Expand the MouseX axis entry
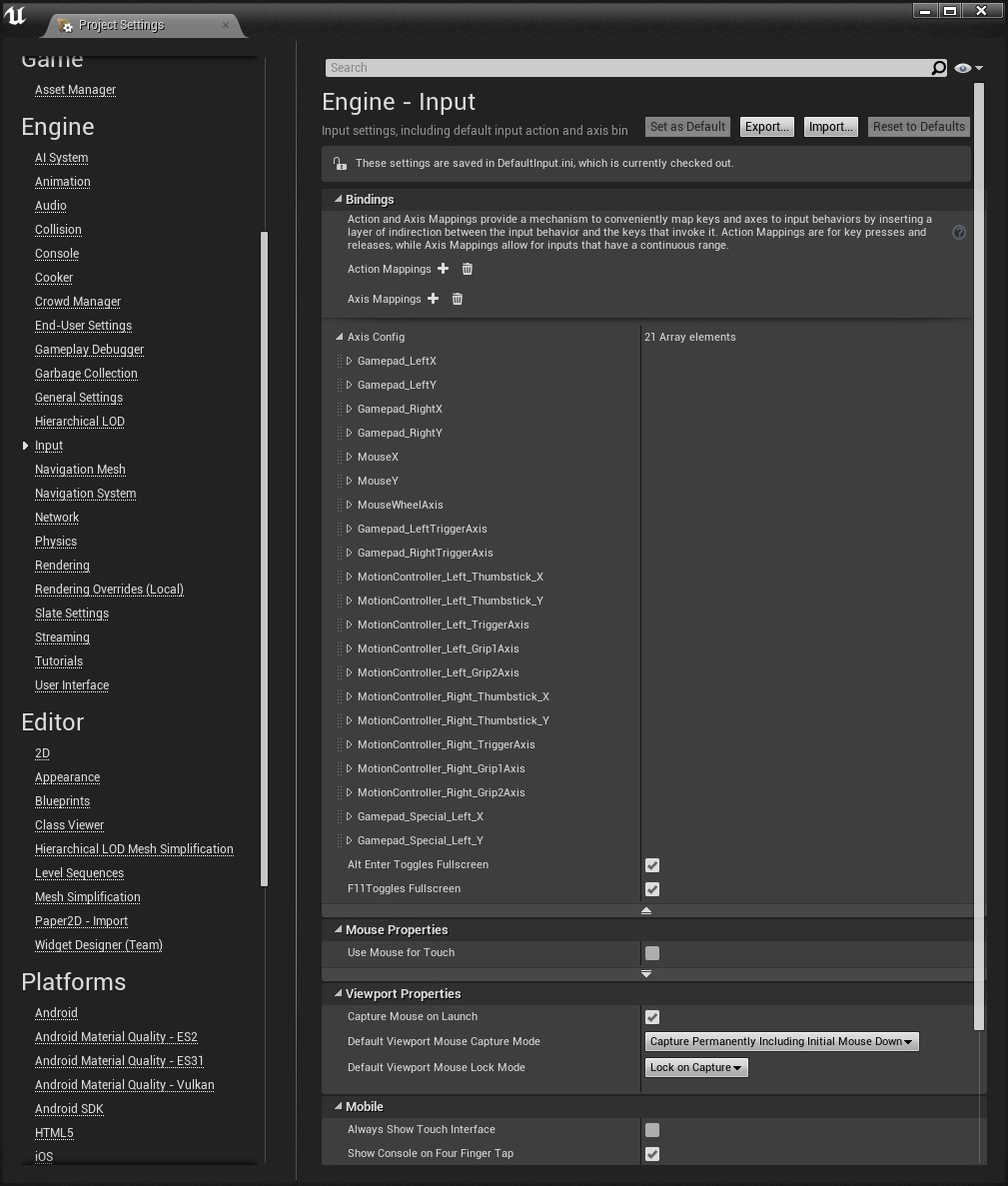 pyautogui.click(x=349, y=457)
